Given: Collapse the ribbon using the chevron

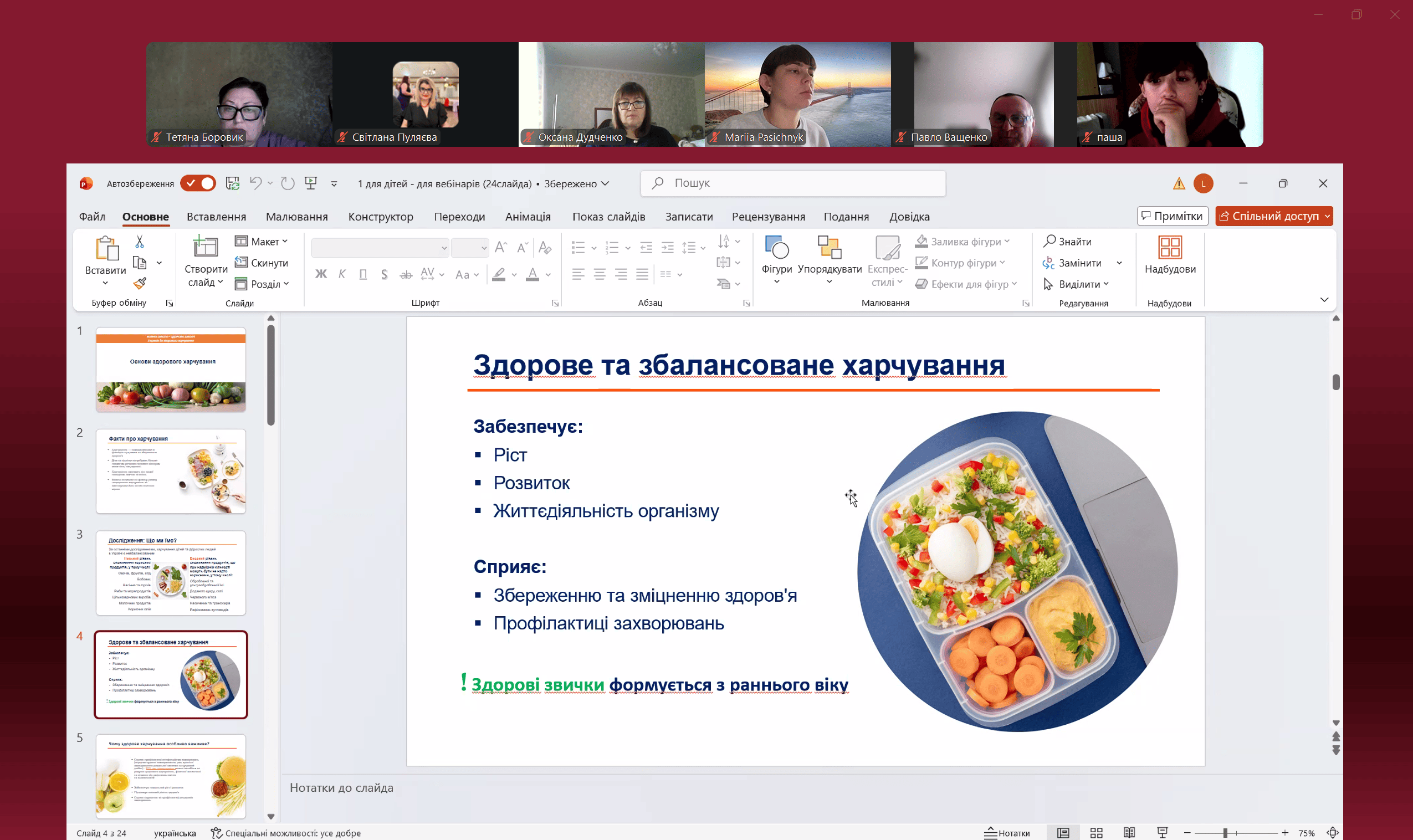Looking at the screenshot, I should 1324,299.
